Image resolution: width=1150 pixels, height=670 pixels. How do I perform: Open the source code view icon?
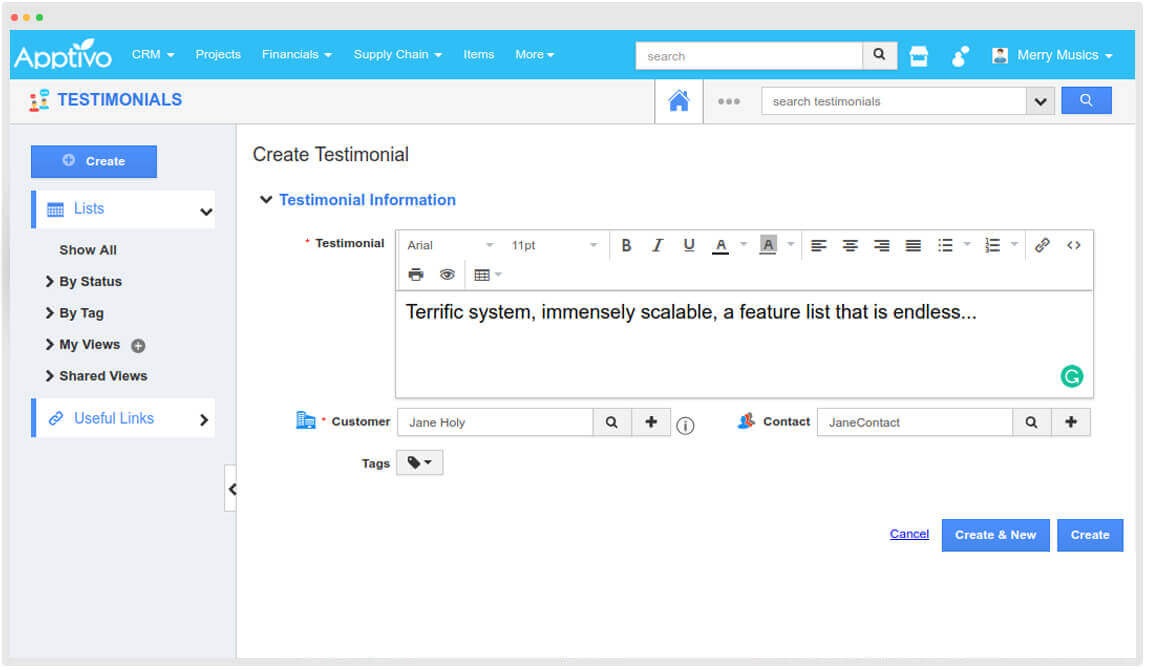click(1073, 244)
